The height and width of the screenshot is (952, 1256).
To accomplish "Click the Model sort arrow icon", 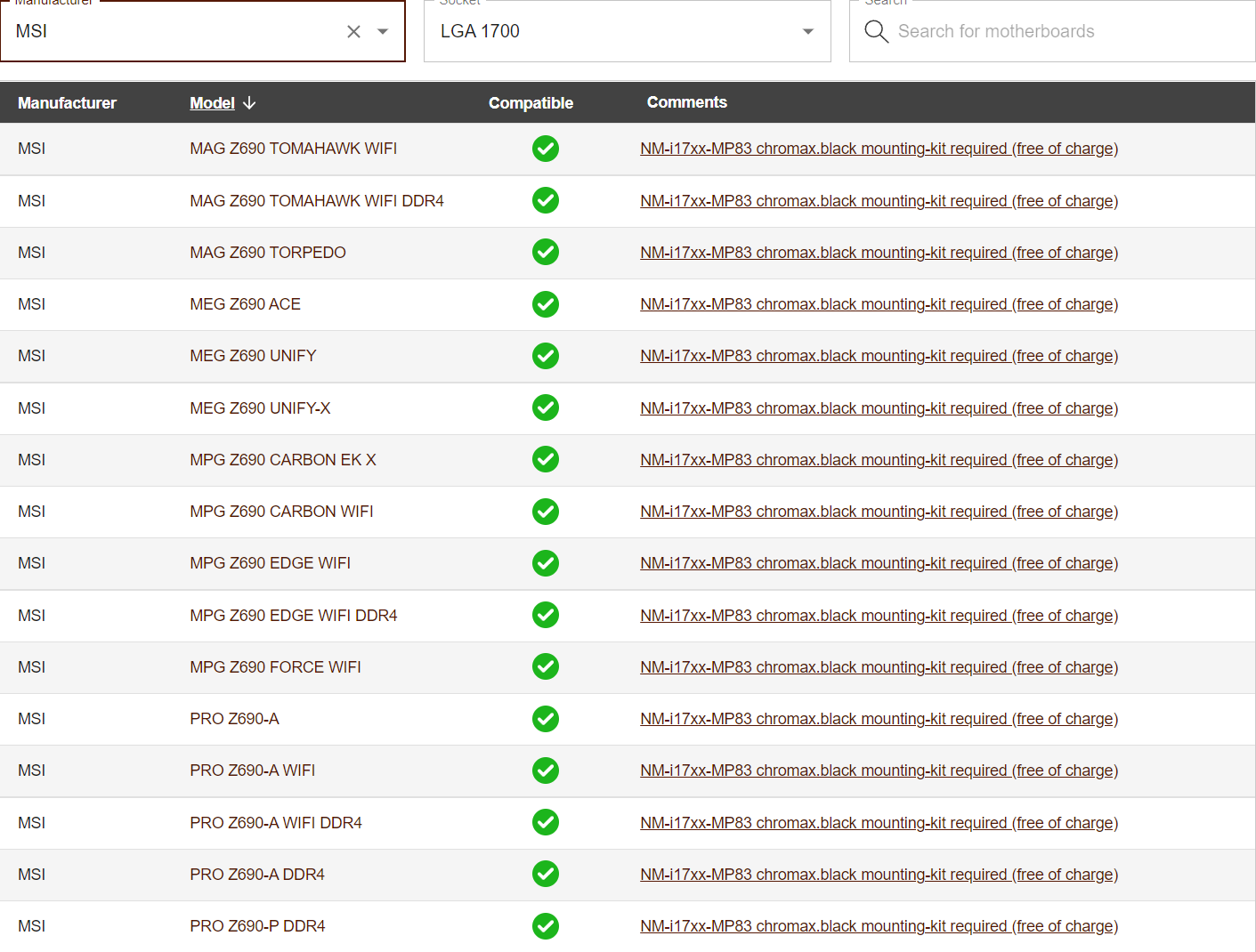I will (249, 103).
